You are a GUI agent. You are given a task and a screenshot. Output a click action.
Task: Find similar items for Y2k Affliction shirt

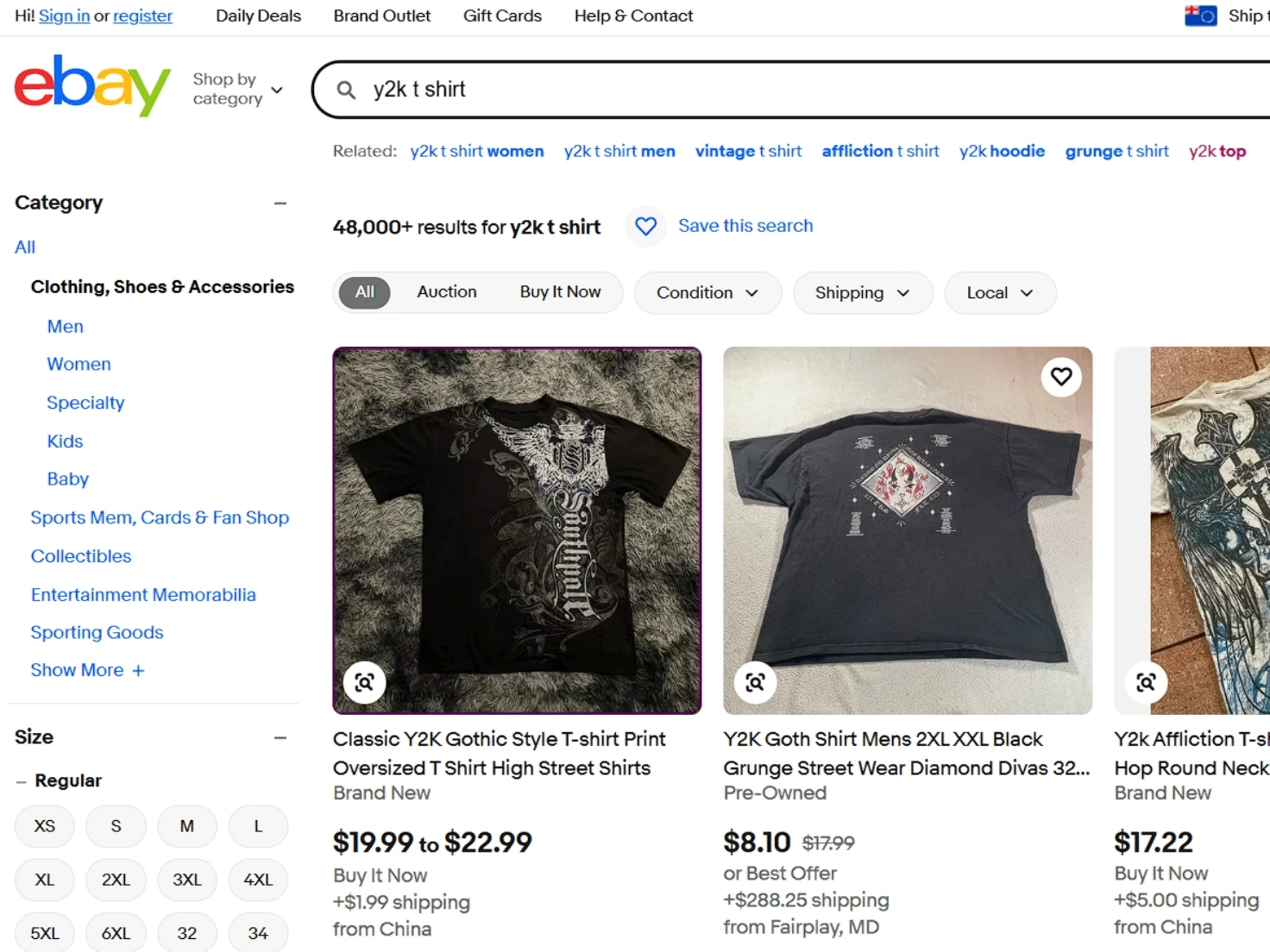1146,683
